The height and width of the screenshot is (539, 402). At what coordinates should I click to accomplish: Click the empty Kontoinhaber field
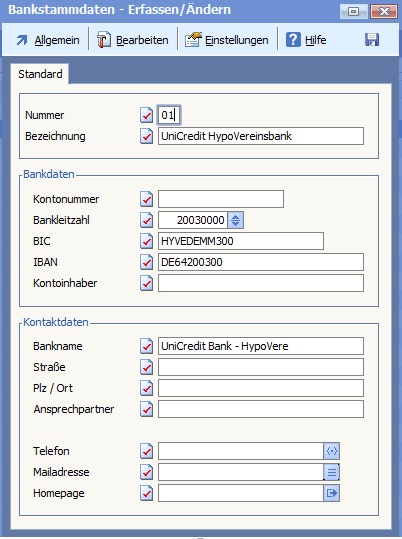(x=261, y=283)
